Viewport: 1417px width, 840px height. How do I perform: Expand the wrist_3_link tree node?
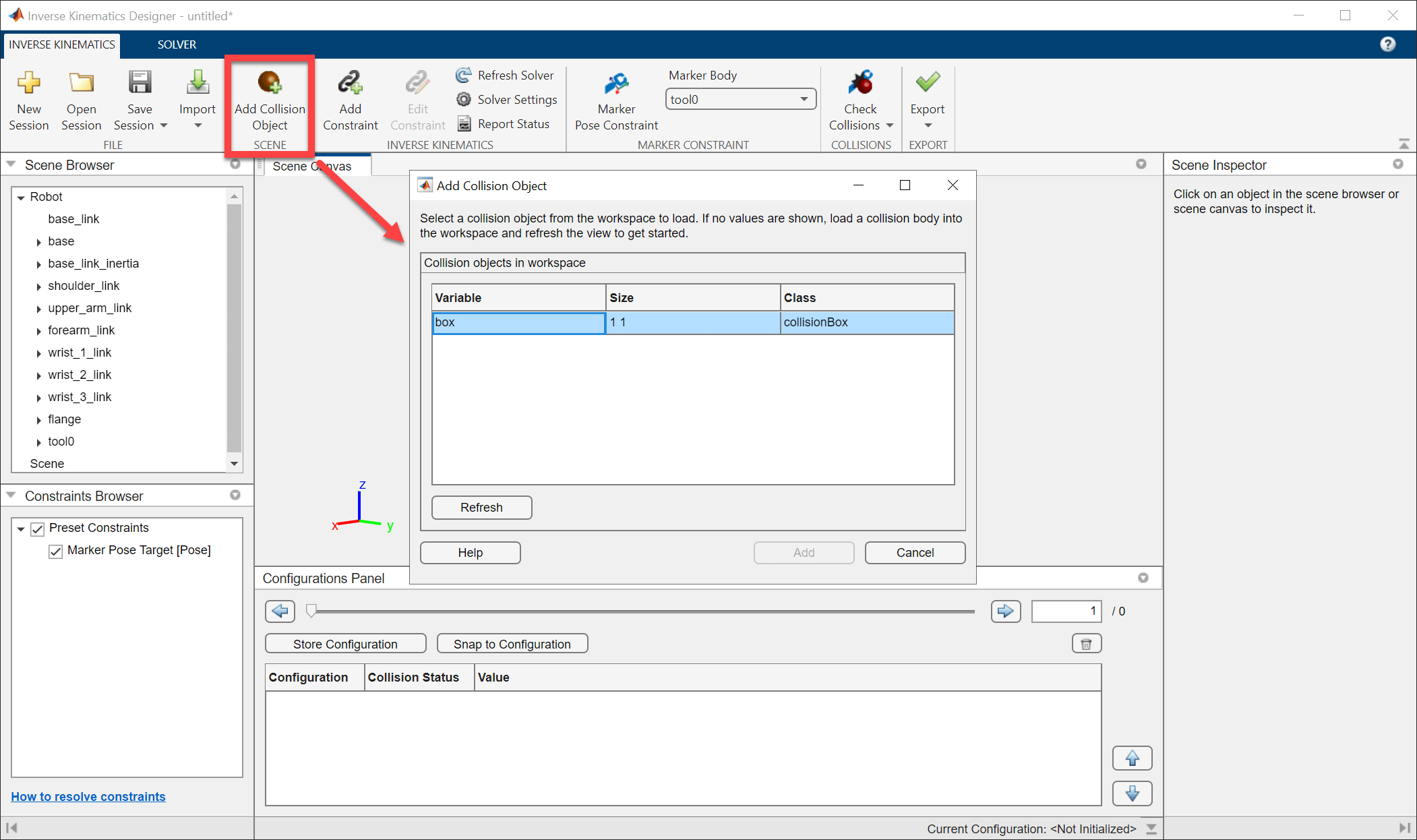pos(38,398)
